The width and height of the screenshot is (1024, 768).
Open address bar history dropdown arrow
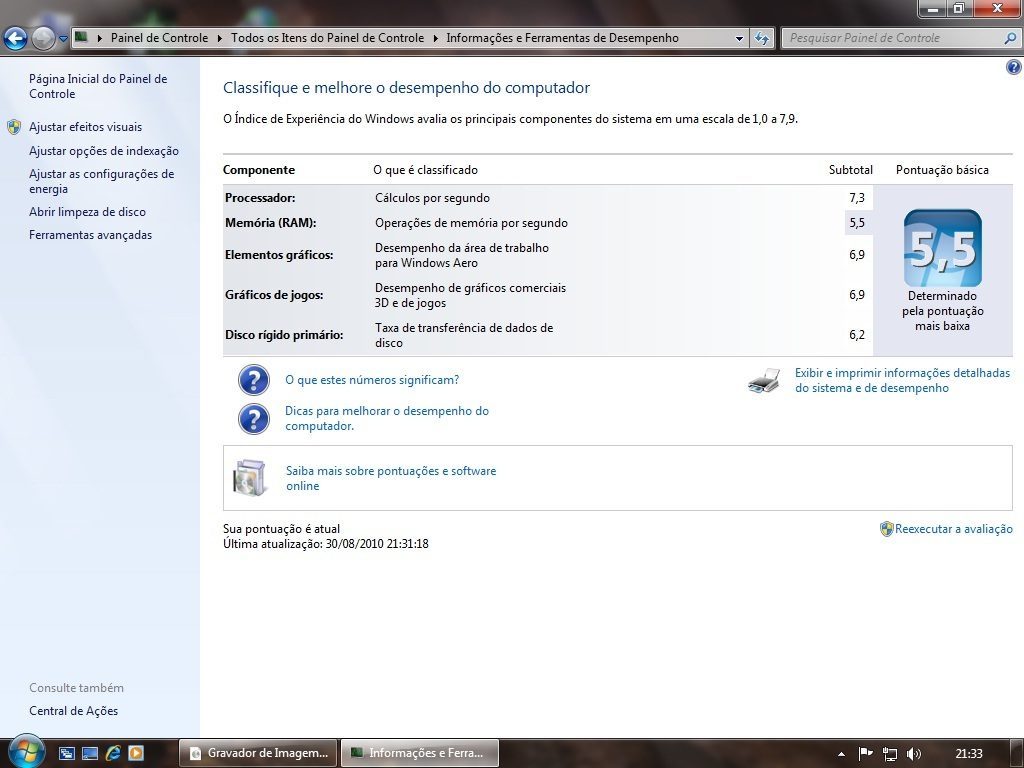739,38
